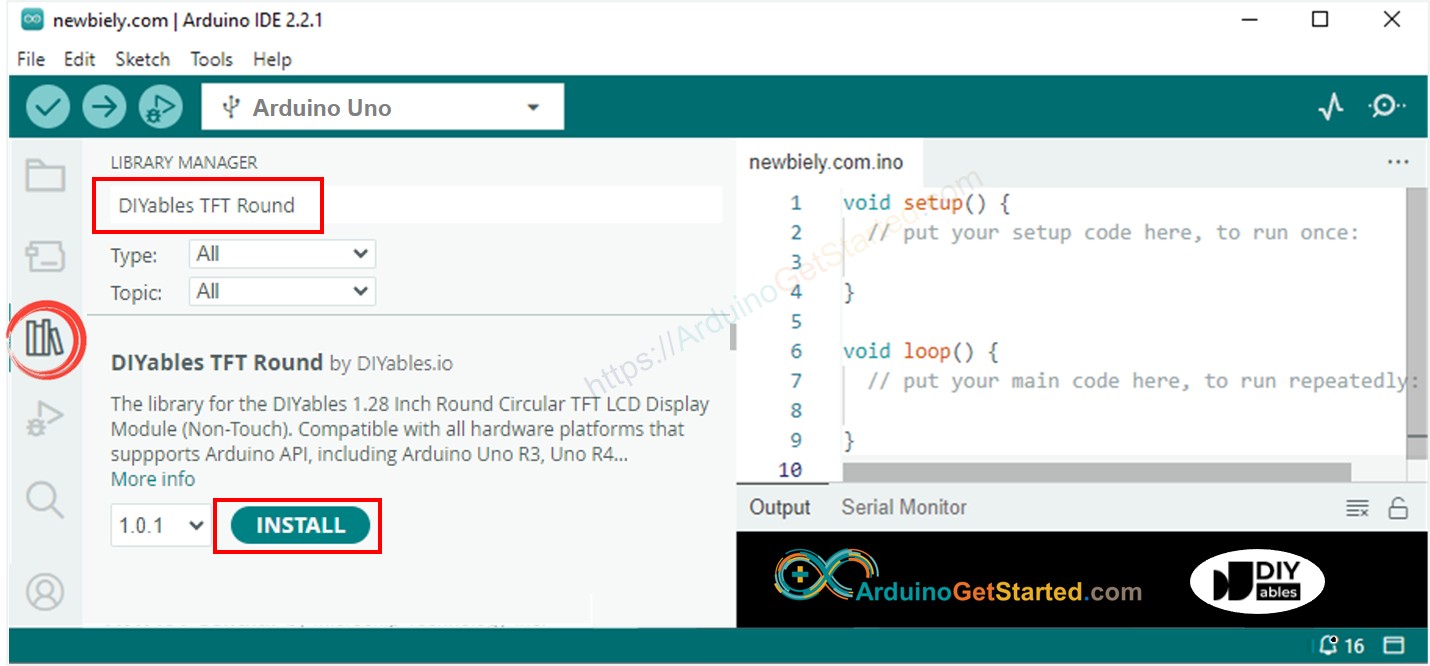Image resolution: width=1430 pixels, height=666 pixels.
Task: Upload the sketch to Arduino Uno
Action: (104, 106)
